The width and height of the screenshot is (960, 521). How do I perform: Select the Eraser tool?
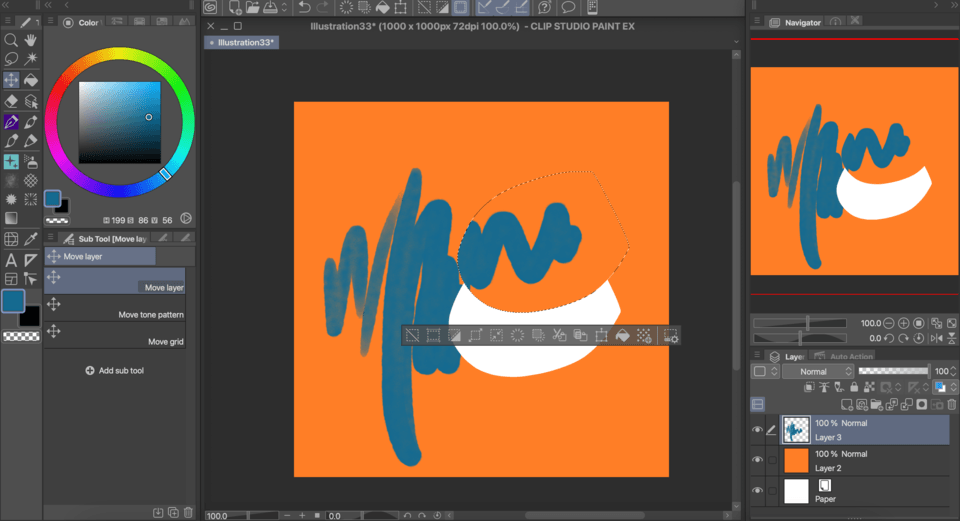[x=11, y=101]
